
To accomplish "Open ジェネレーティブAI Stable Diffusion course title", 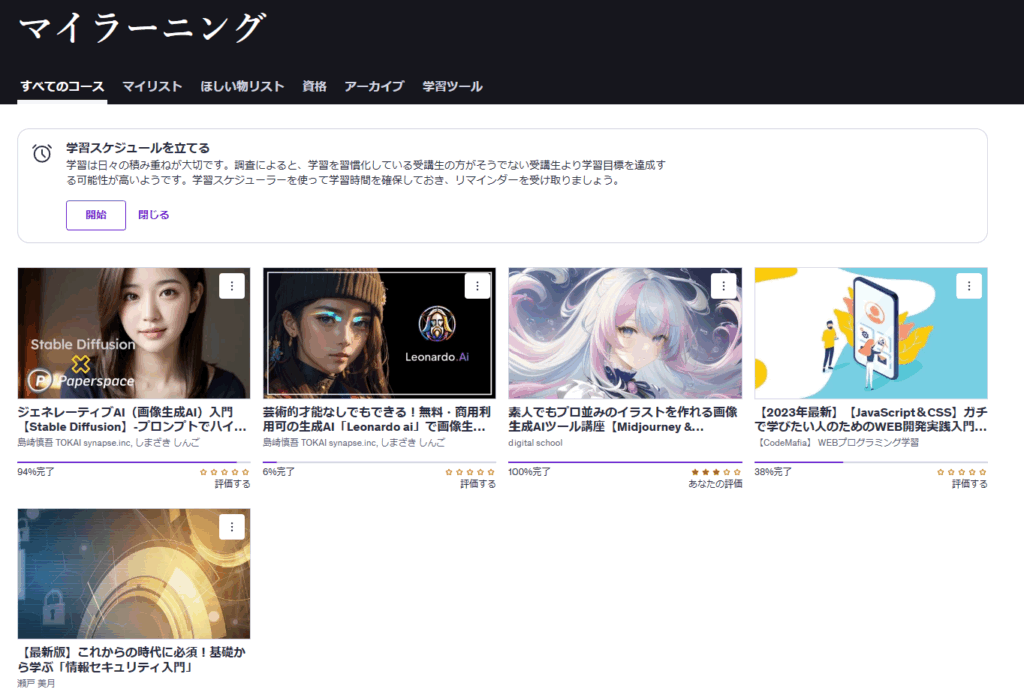I will [132, 419].
